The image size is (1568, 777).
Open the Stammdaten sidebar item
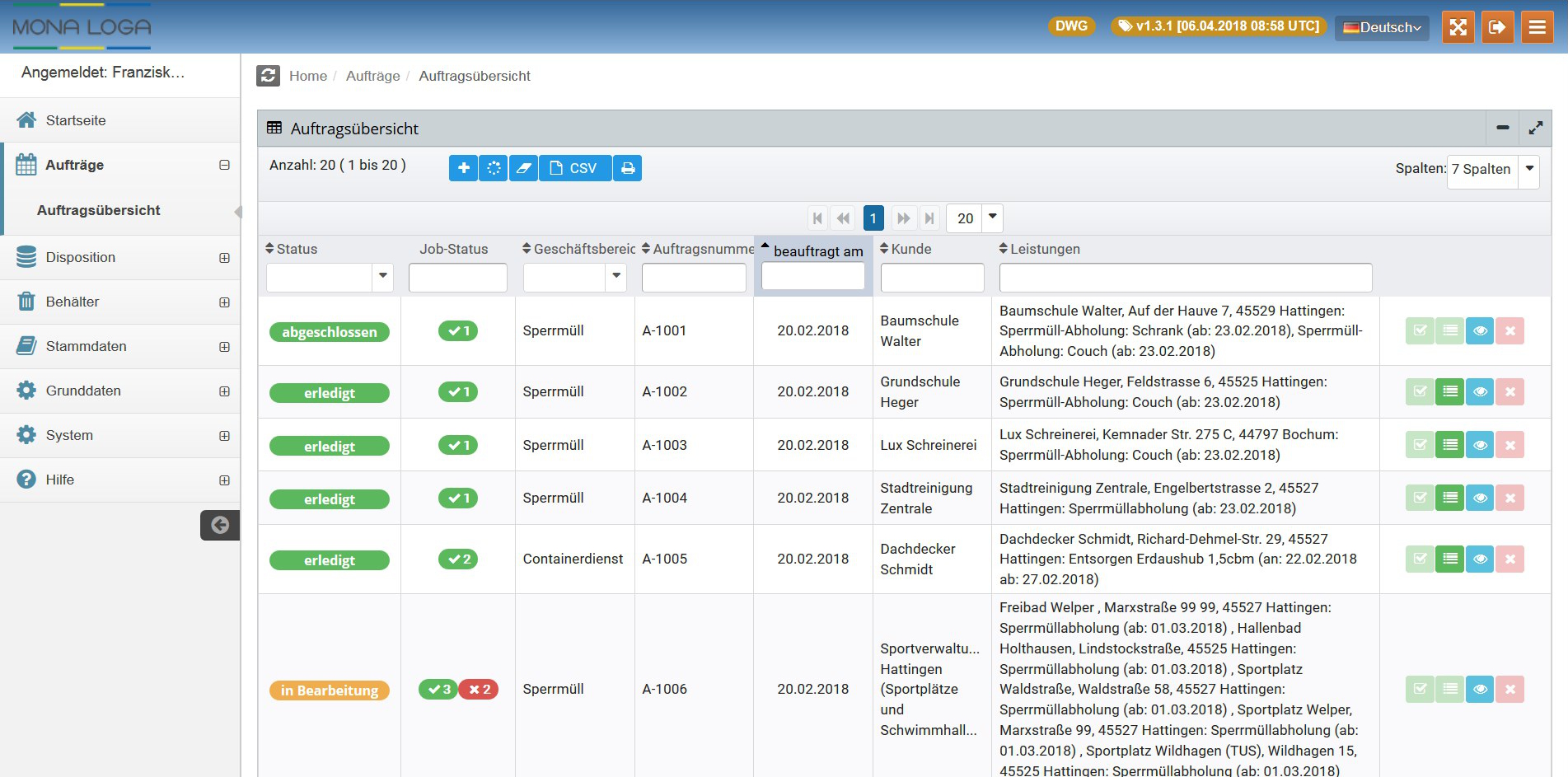(x=120, y=347)
